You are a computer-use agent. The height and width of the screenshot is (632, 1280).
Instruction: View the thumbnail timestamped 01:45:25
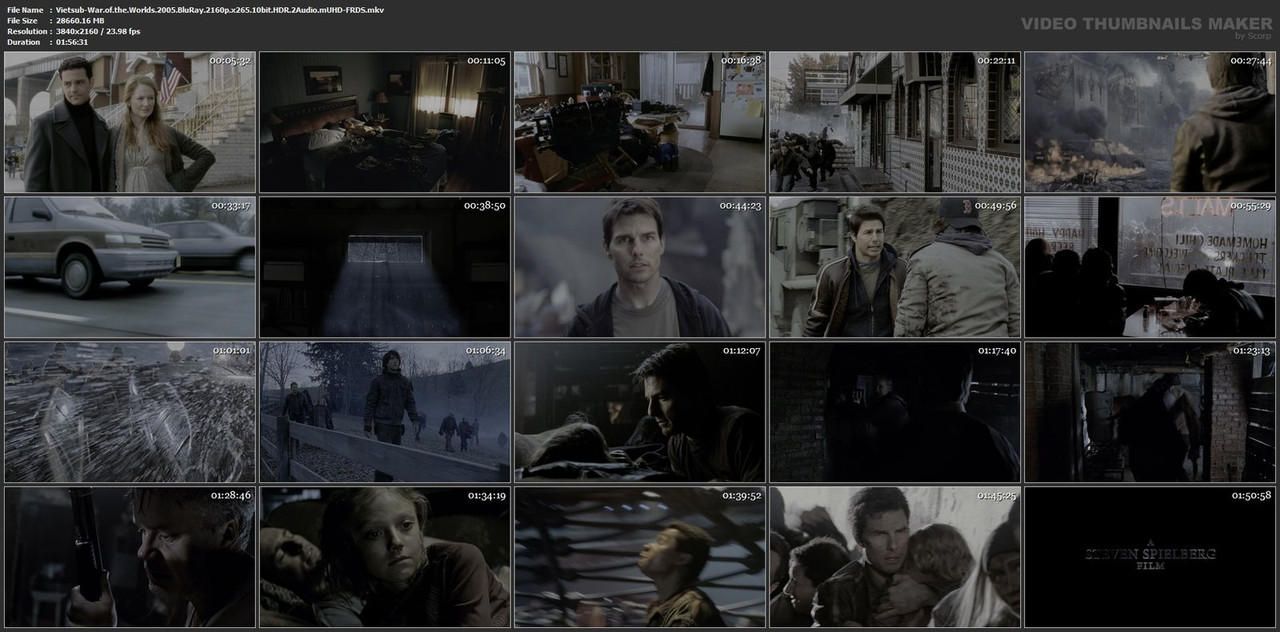[895, 557]
